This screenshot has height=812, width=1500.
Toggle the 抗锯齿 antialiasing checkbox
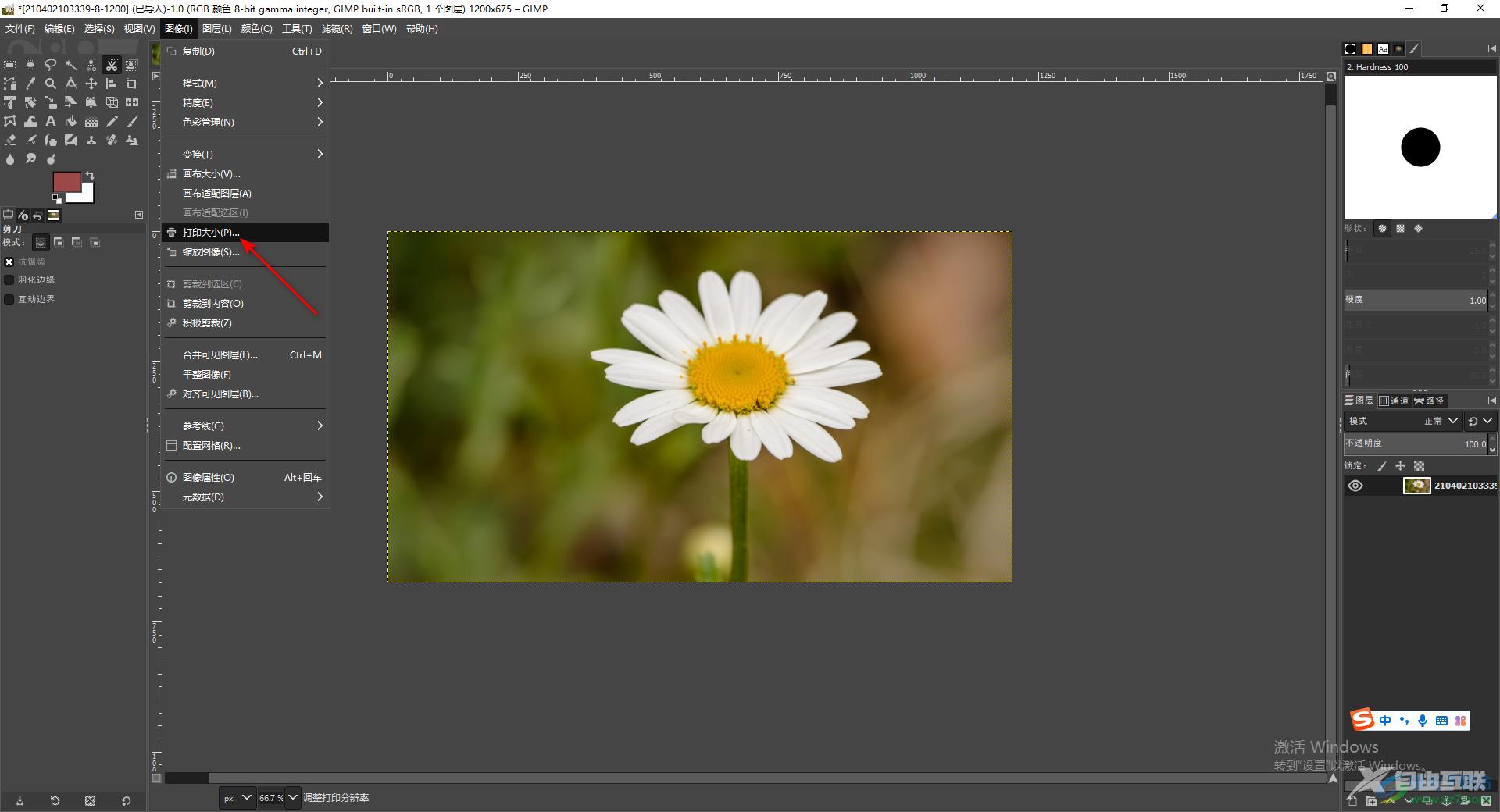[x=9, y=262]
